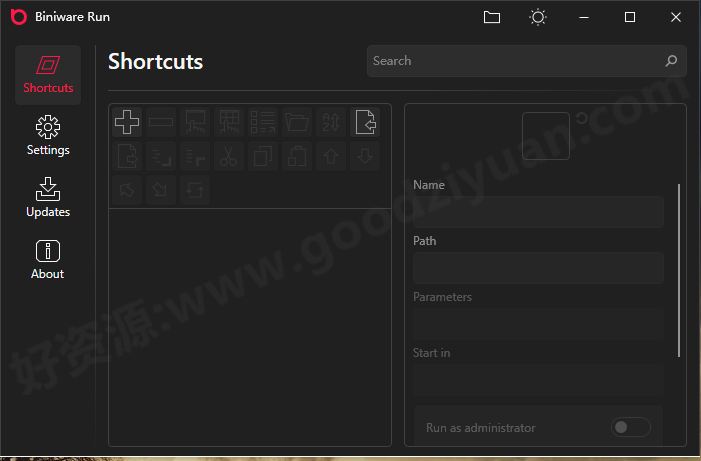Click the Path input field

pos(538,268)
